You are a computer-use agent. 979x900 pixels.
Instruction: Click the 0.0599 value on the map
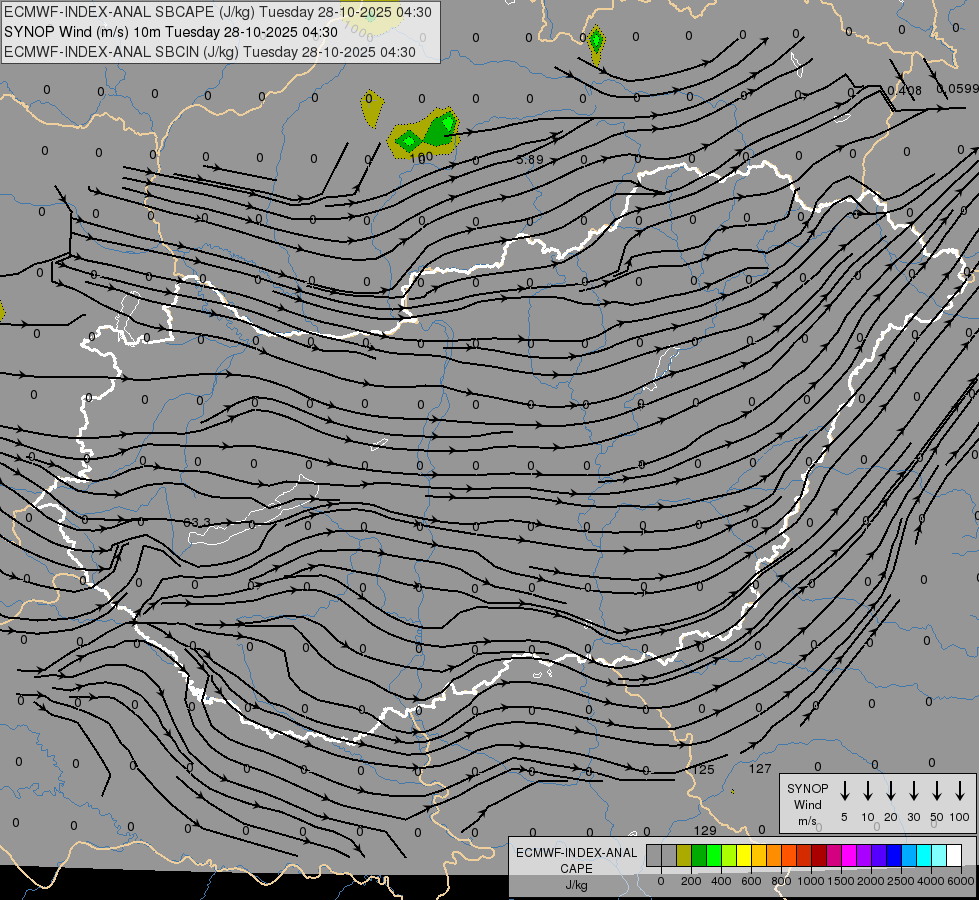[x=957, y=89]
